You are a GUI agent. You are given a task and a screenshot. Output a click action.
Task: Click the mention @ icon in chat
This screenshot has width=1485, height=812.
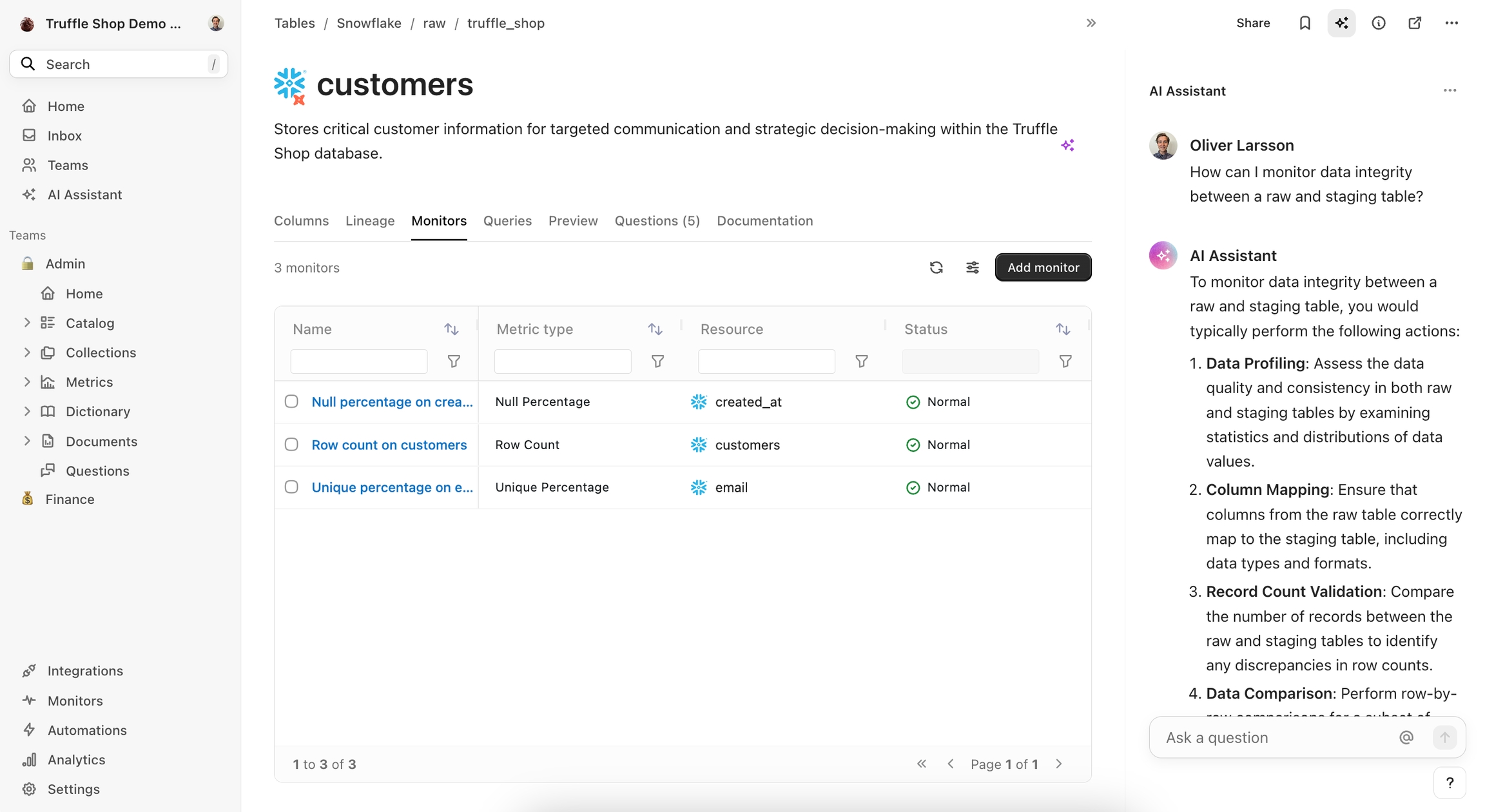[1406, 737]
